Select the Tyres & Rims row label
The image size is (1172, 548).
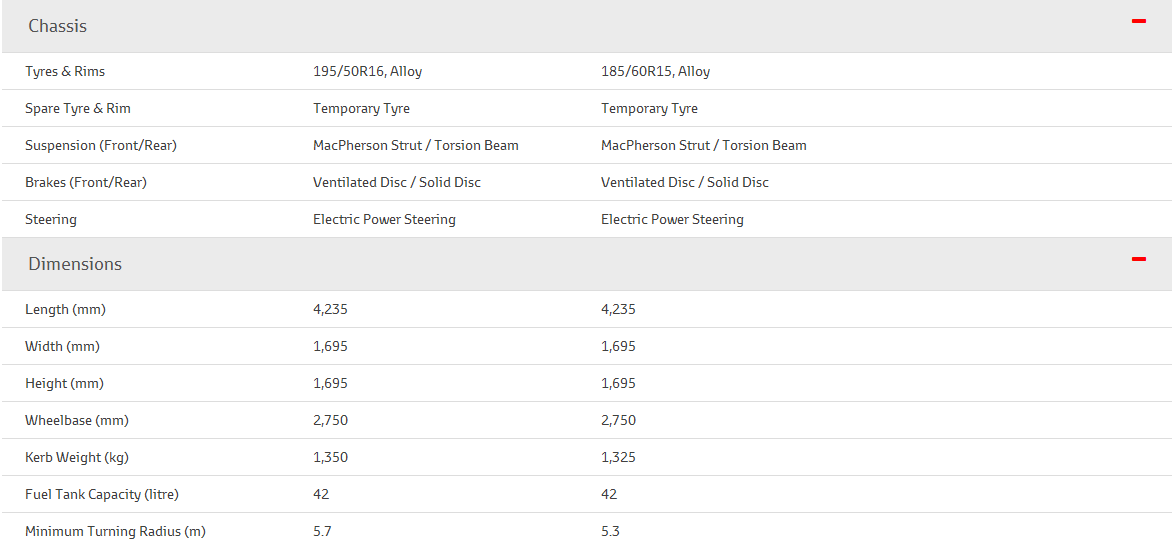65,72
